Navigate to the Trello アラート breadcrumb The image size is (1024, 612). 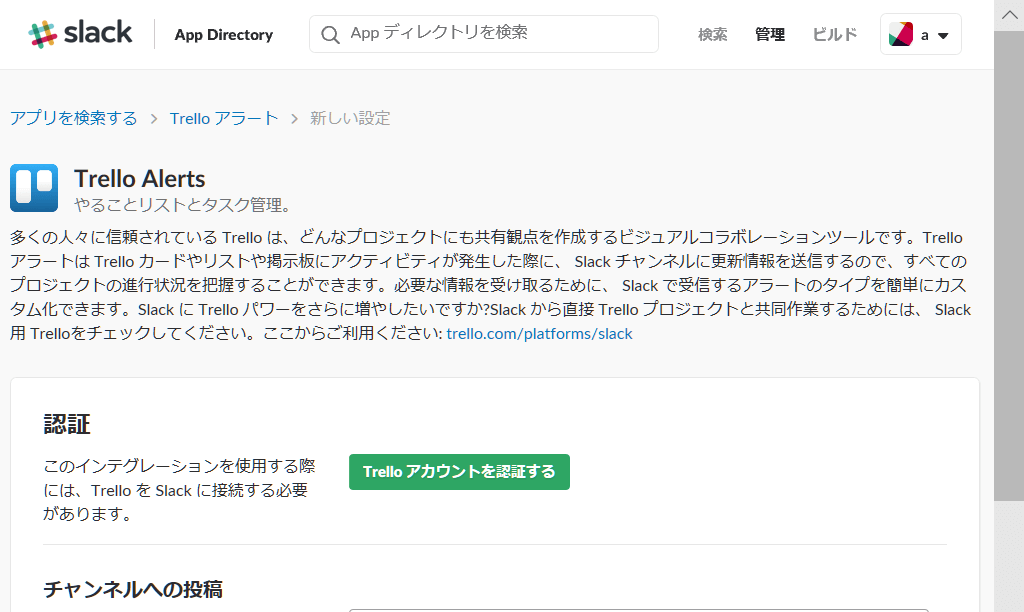(x=224, y=118)
